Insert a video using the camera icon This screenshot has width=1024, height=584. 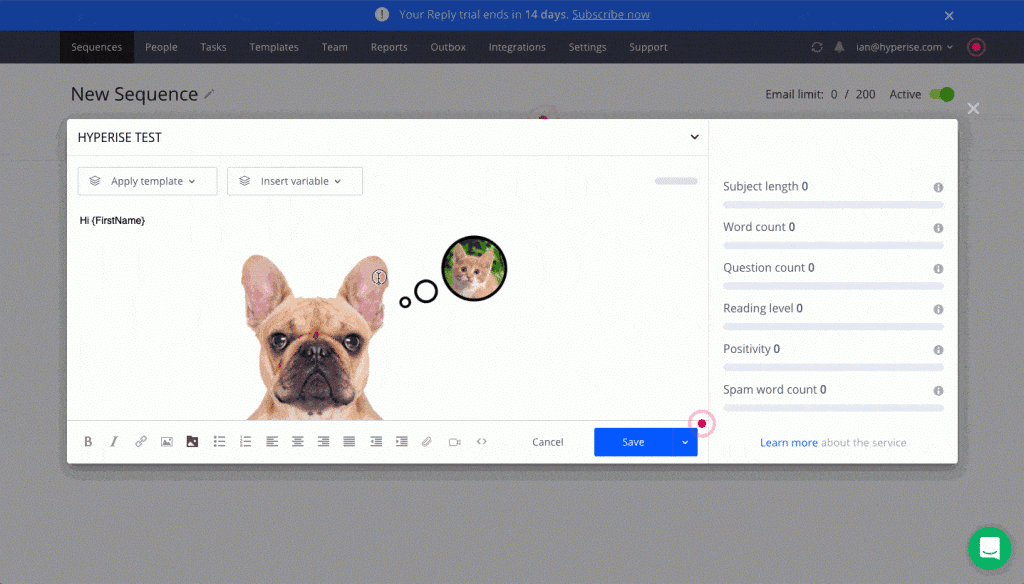454,442
